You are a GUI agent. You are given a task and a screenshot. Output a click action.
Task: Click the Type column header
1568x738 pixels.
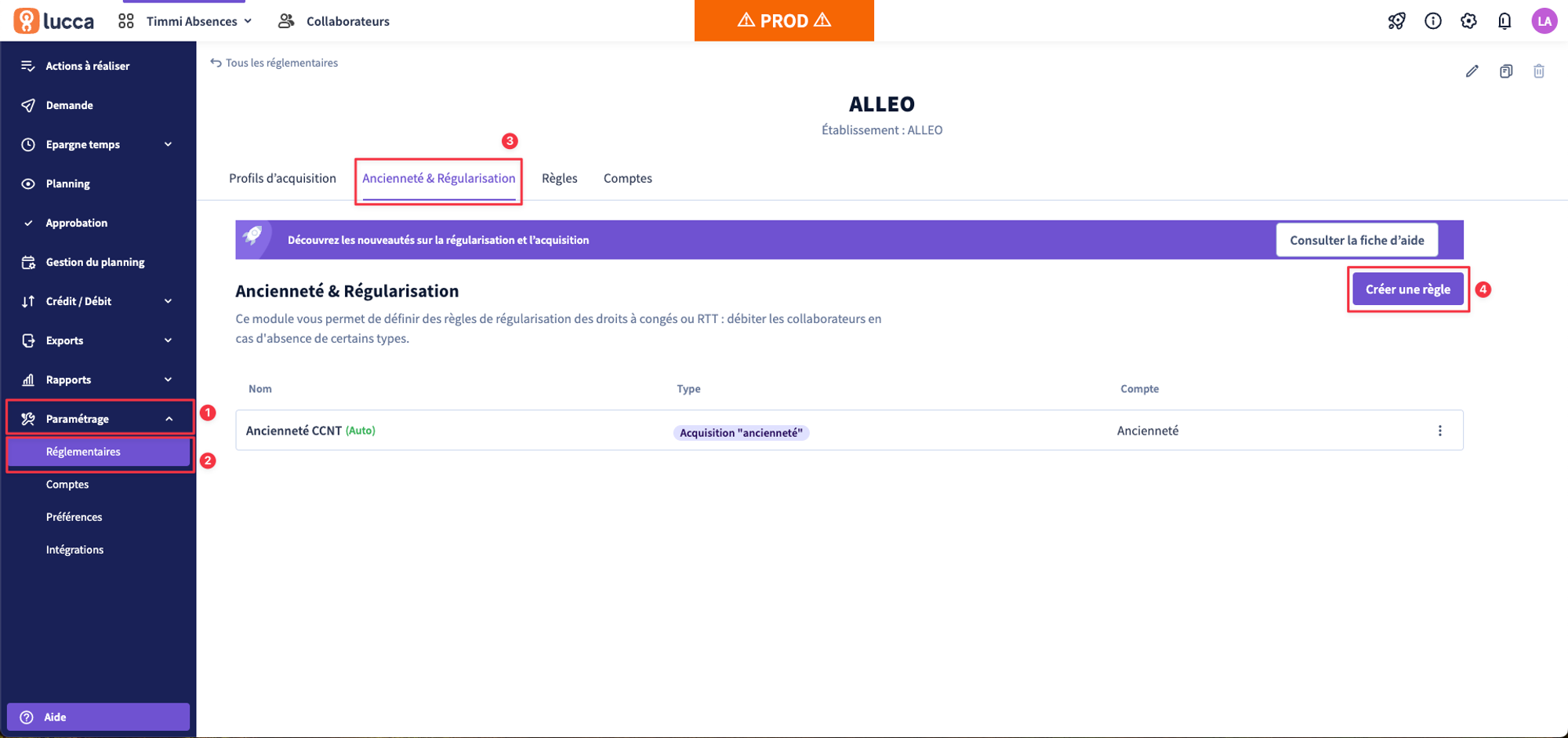point(689,389)
